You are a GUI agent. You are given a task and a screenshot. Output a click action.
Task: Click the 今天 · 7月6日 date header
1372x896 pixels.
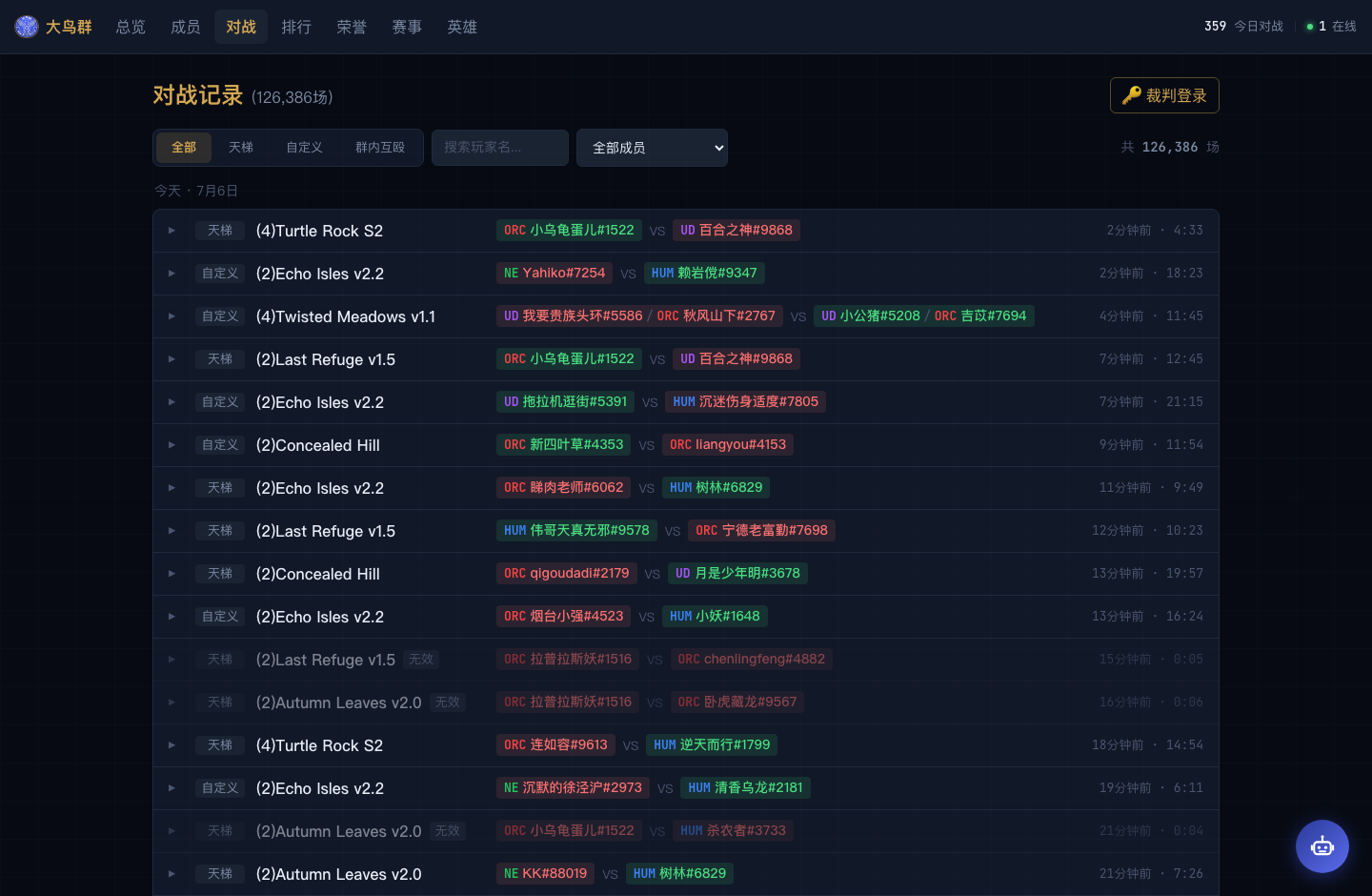tap(196, 191)
